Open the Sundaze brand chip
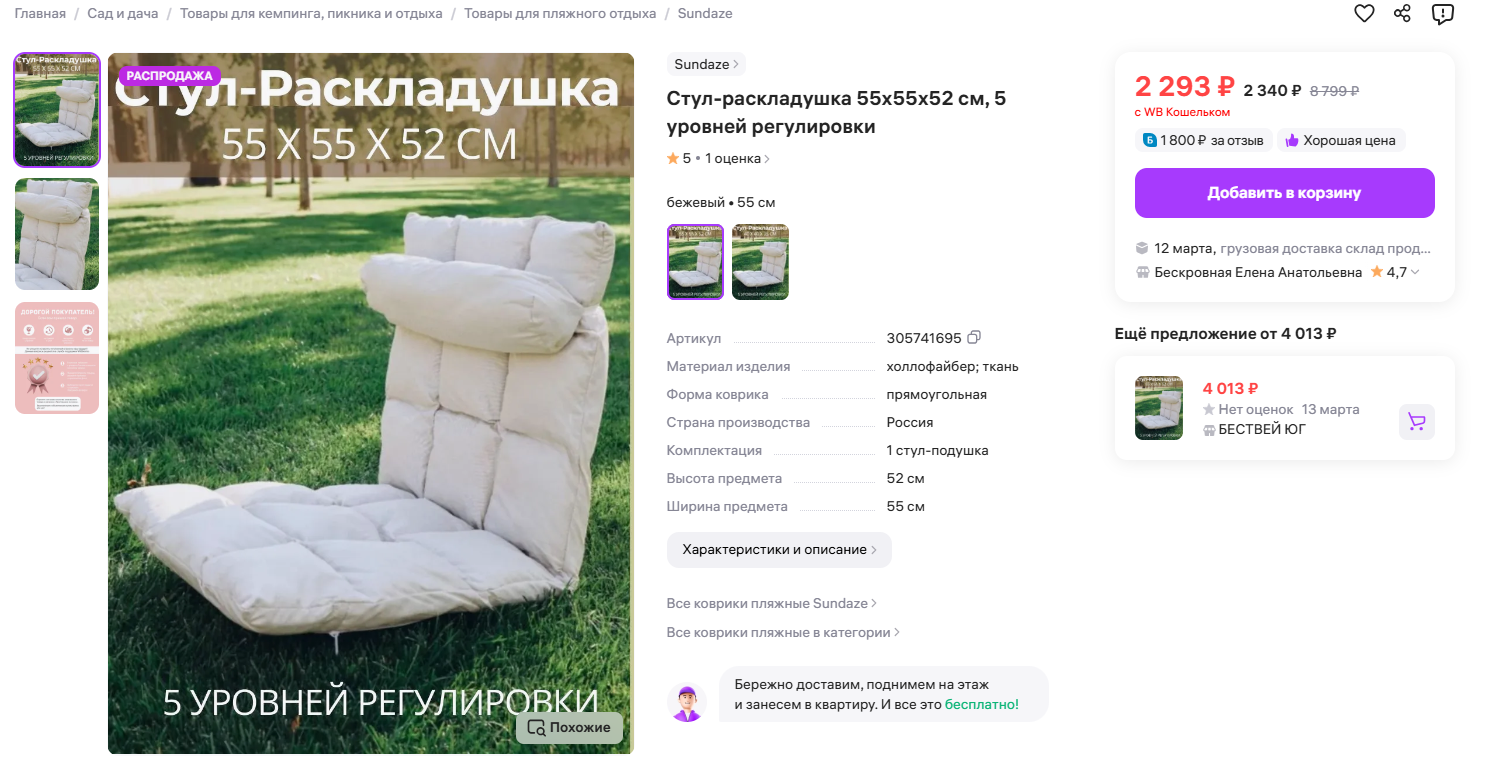1503x774 pixels. (x=706, y=64)
